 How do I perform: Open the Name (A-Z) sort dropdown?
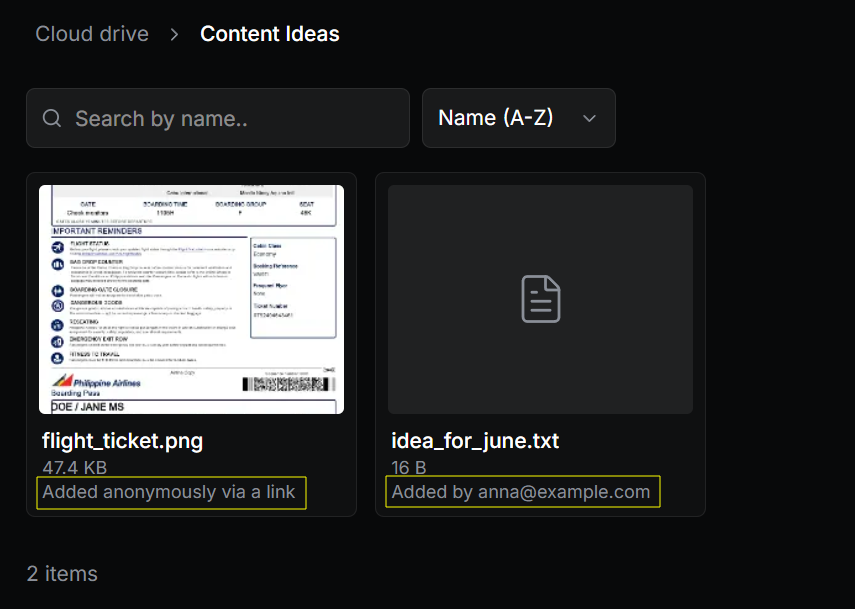tap(519, 118)
